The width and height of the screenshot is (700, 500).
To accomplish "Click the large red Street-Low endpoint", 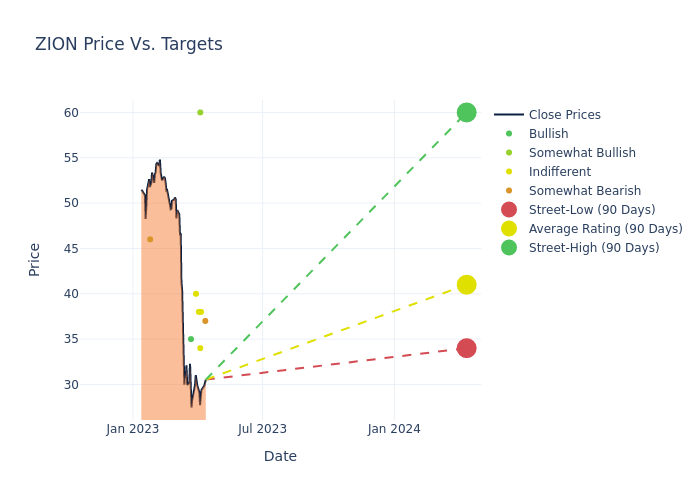I will pyautogui.click(x=466, y=348).
